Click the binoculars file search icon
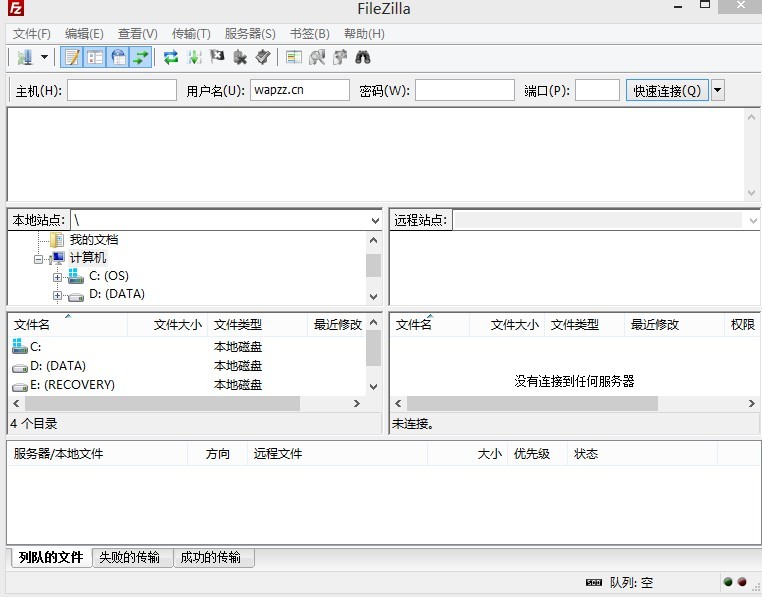This screenshot has height=597, width=762. 363,57
